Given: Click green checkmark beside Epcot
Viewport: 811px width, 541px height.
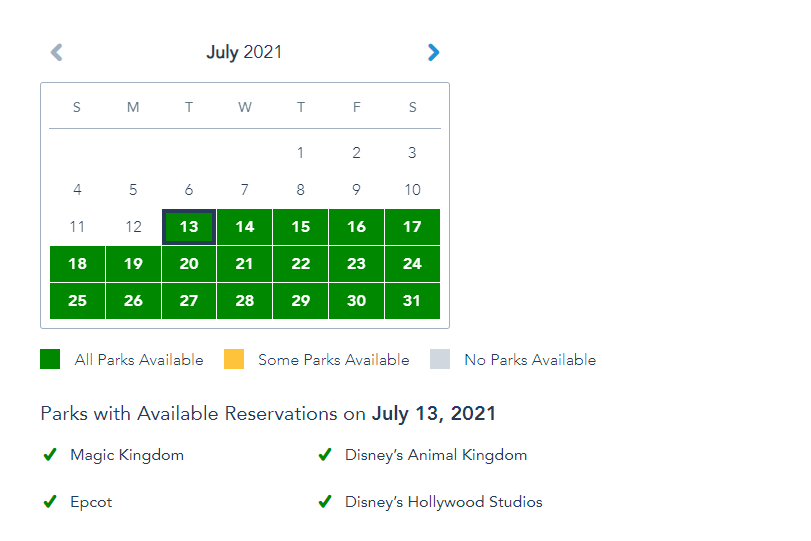Looking at the screenshot, I should 49,502.
